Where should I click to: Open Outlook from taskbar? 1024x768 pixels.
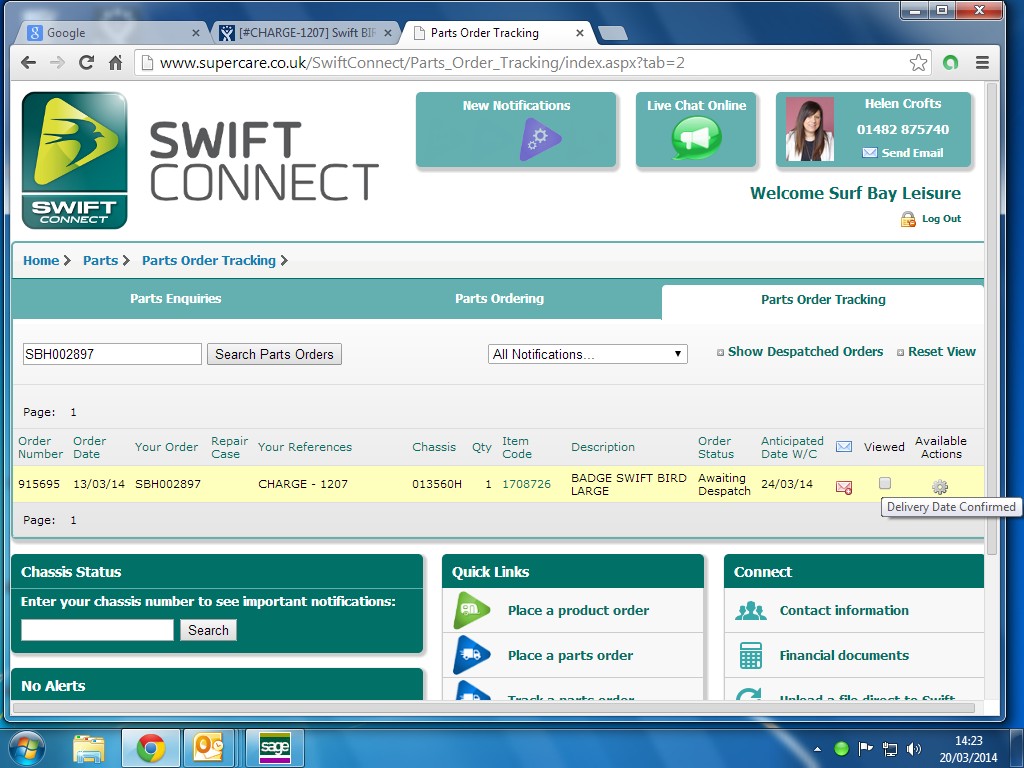coord(209,748)
